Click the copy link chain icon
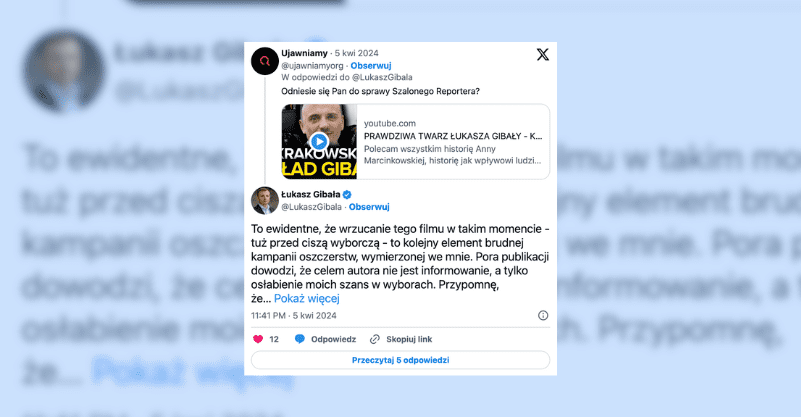The height and width of the screenshot is (417, 801). 375,339
